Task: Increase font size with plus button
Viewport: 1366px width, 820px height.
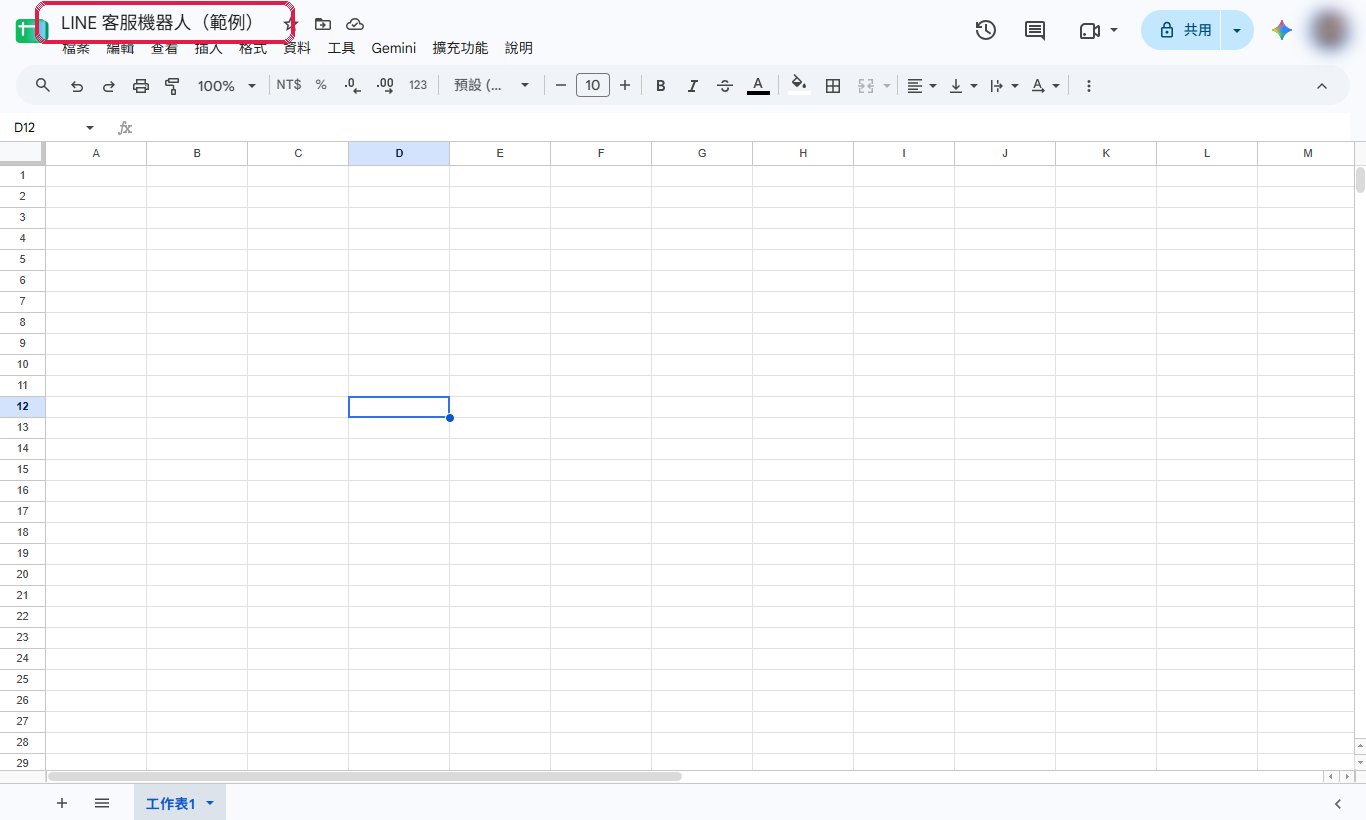Action: pyautogui.click(x=625, y=86)
